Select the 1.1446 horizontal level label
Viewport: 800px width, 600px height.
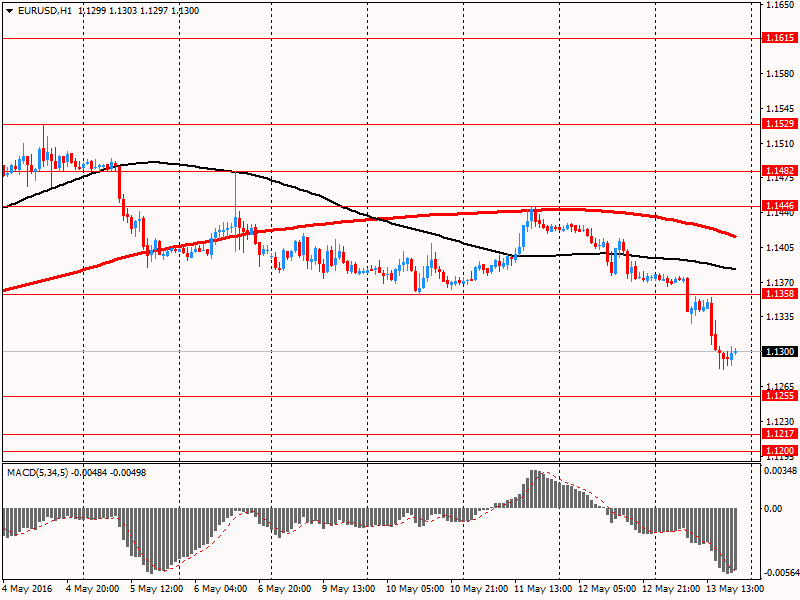coord(779,206)
